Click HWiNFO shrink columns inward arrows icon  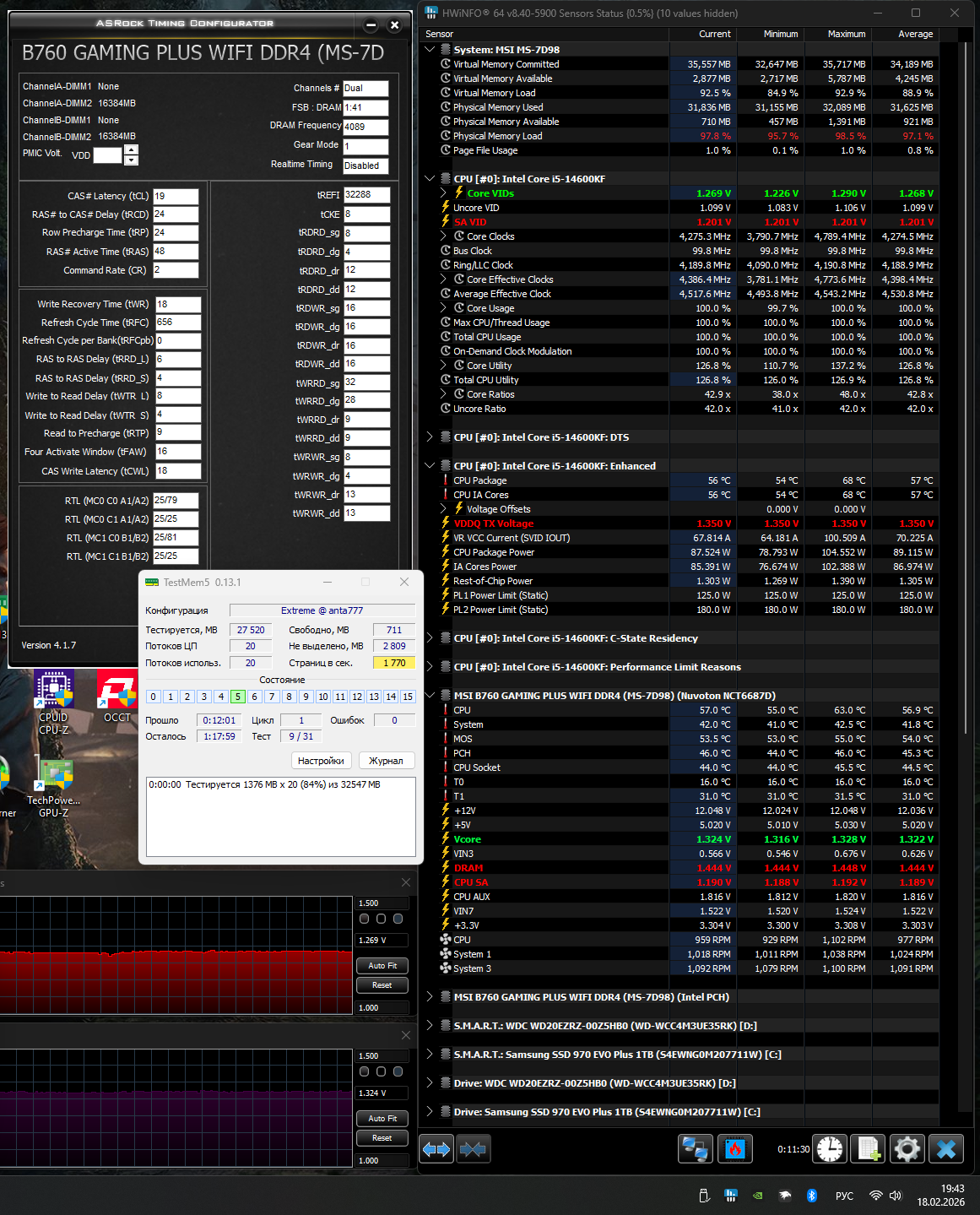click(x=473, y=1149)
